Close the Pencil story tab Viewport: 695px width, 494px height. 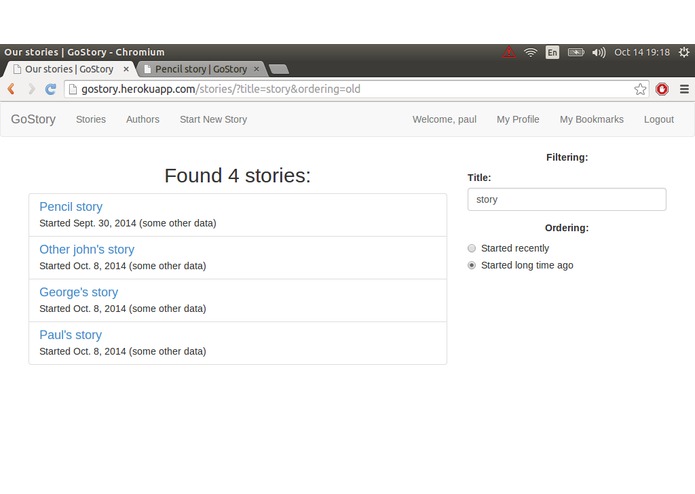click(x=256, y=69)
